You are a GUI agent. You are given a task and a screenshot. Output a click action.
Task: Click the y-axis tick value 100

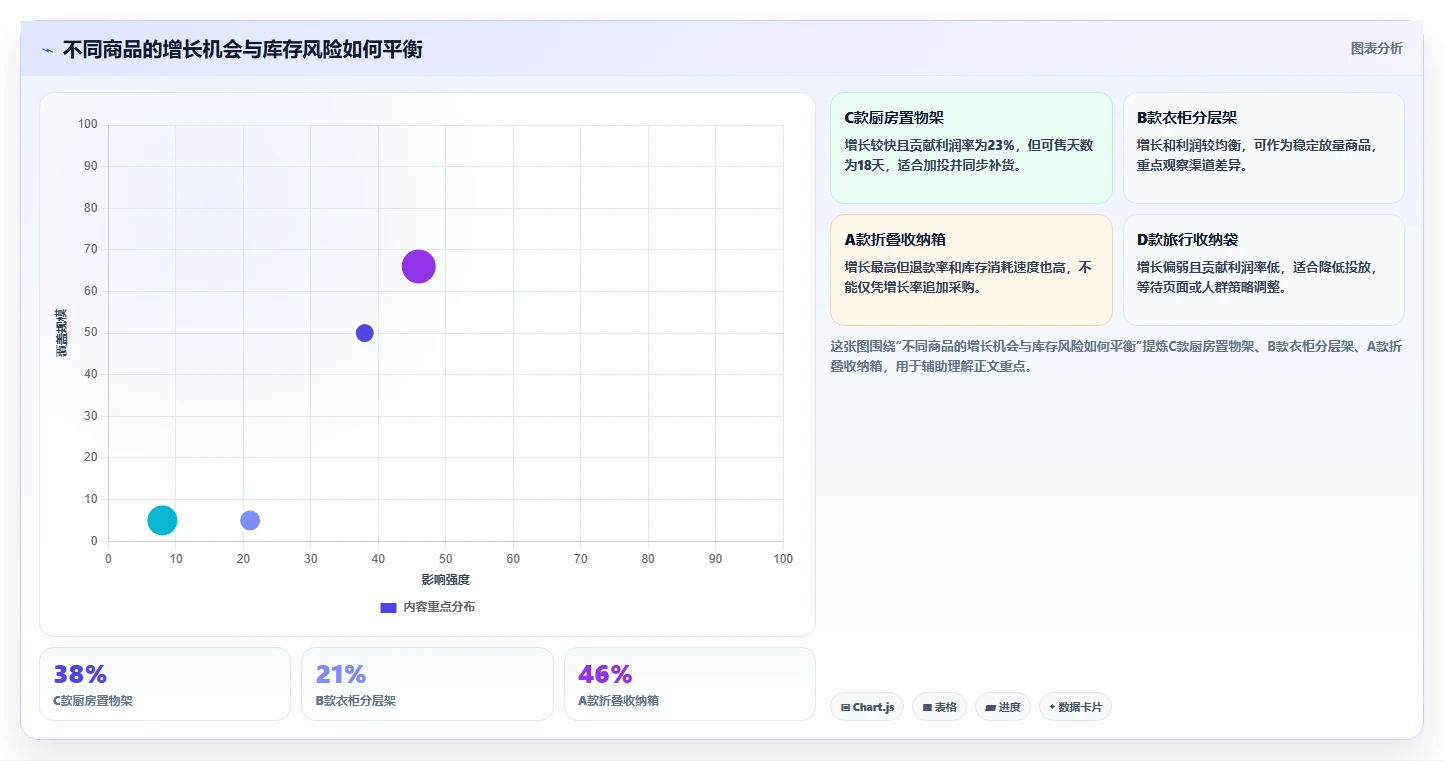(x=88, y=125)
